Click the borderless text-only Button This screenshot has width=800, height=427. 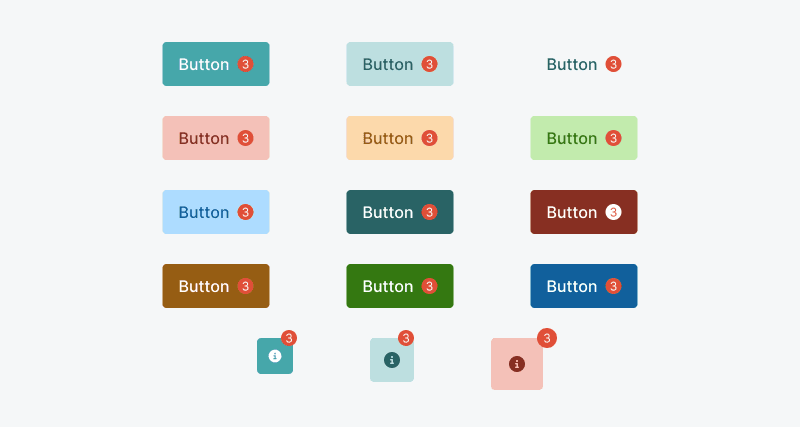(x=572, y=64)
